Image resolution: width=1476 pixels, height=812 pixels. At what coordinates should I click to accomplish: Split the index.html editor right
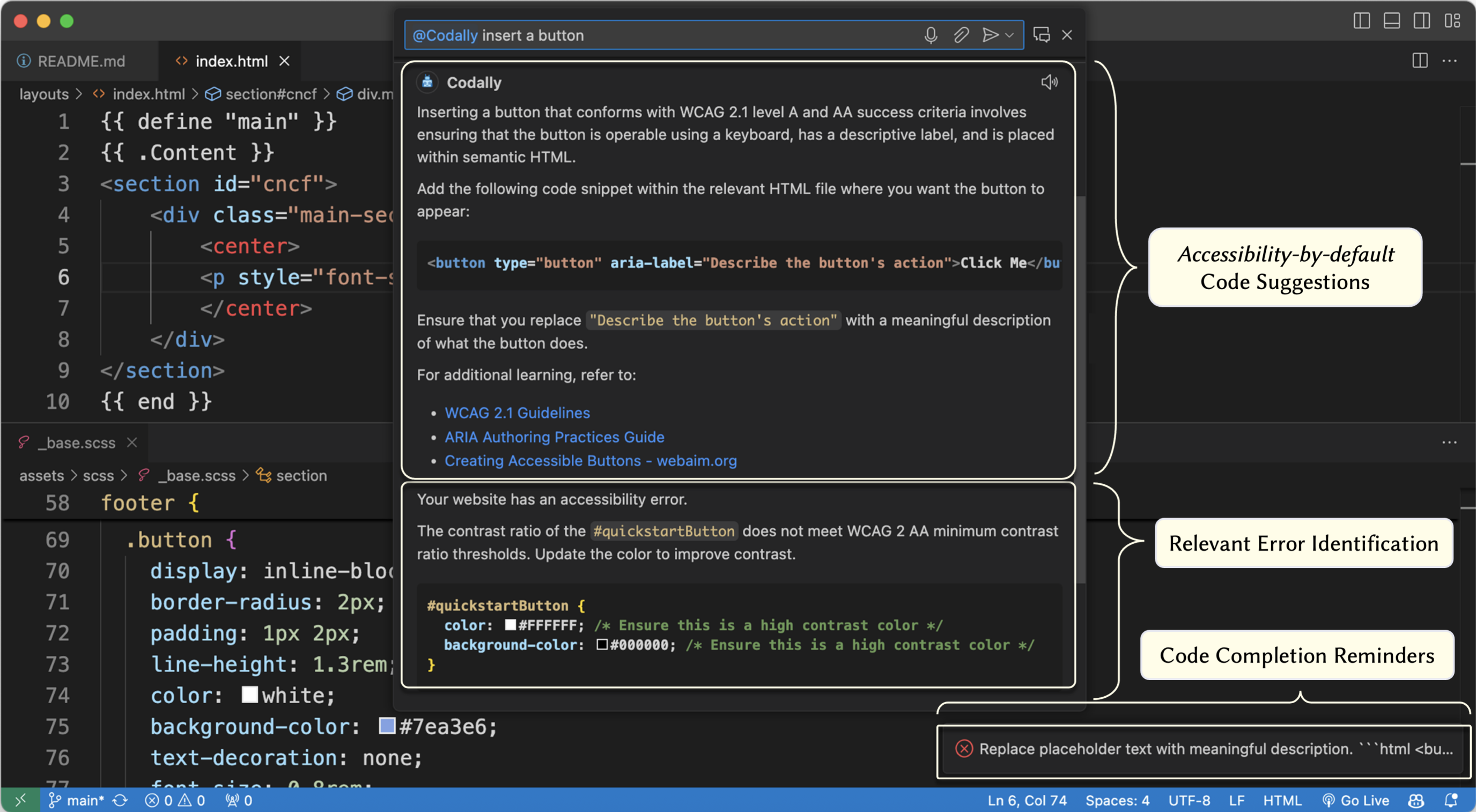click(1420, 61)
